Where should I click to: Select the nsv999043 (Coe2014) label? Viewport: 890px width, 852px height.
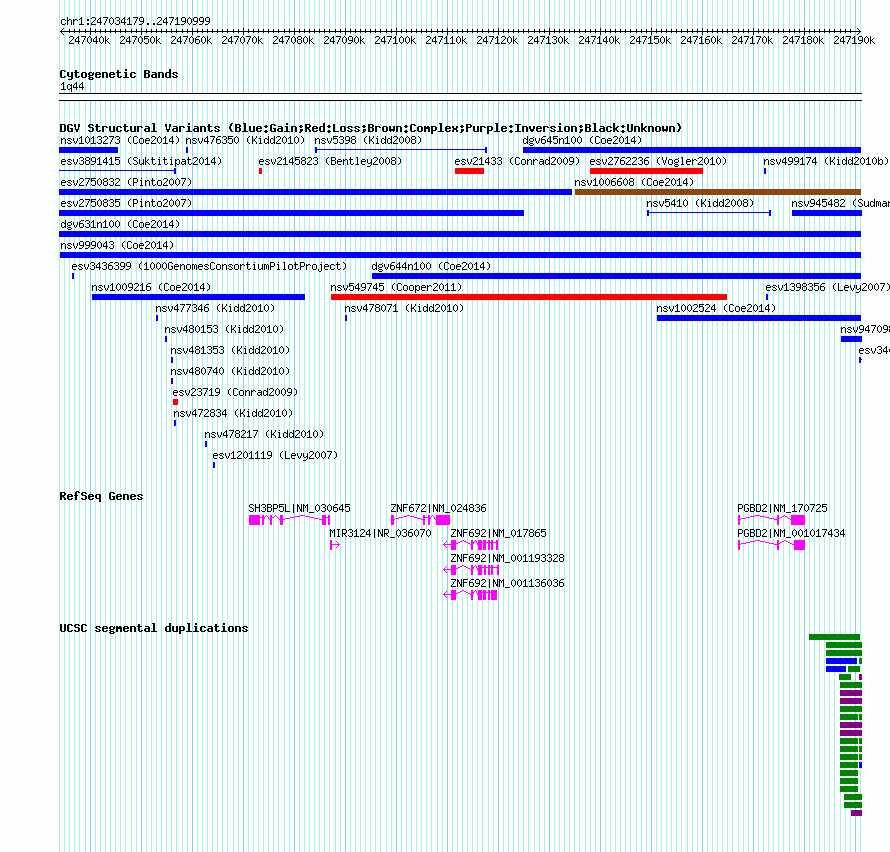click(x=117, y=245)
